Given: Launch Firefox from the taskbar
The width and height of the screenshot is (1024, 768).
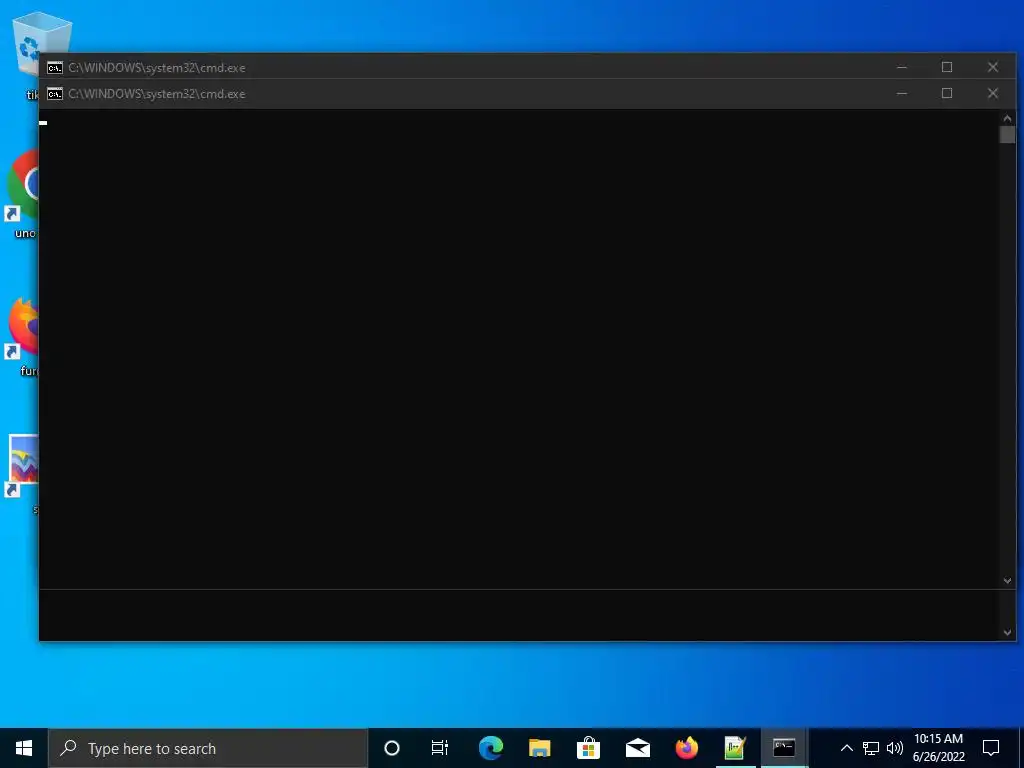Looking at the screenshot, I should [686, 748].
